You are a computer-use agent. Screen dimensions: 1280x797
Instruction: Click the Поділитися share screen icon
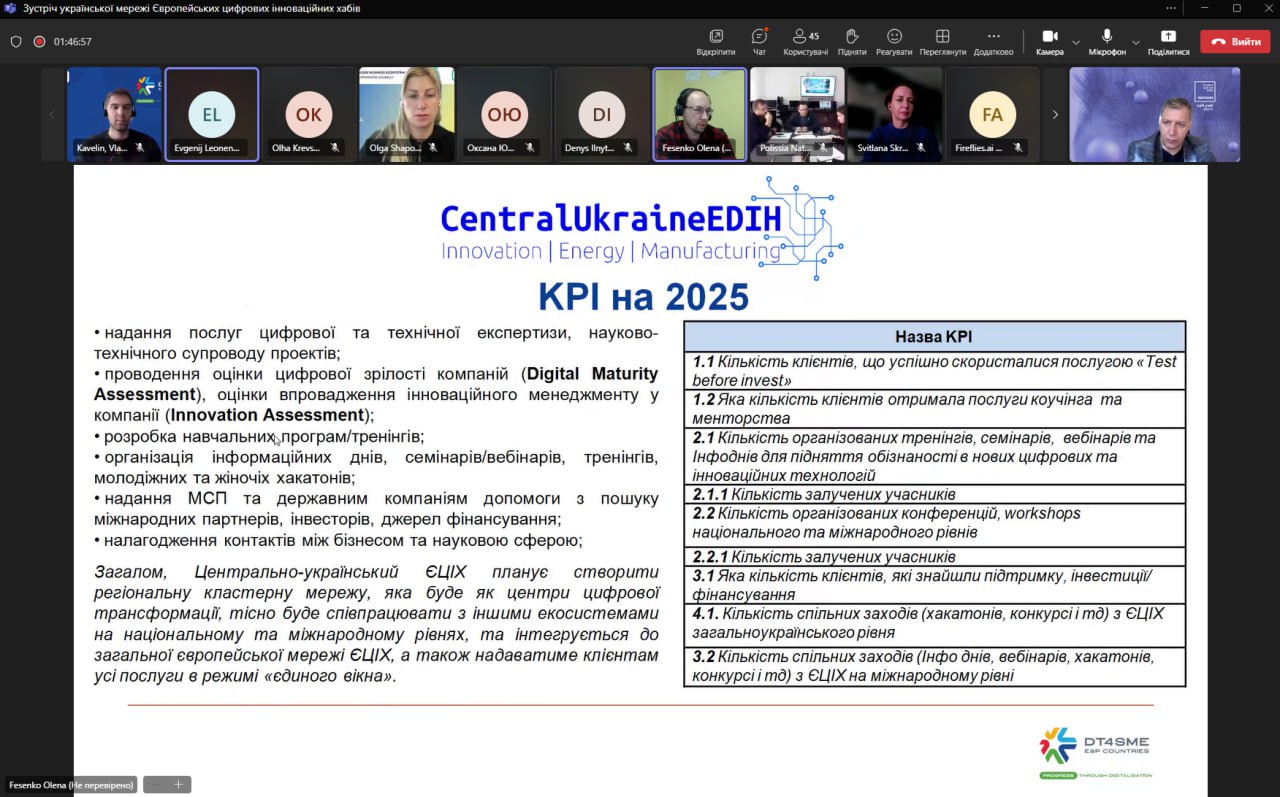(x=1168, y=41)
